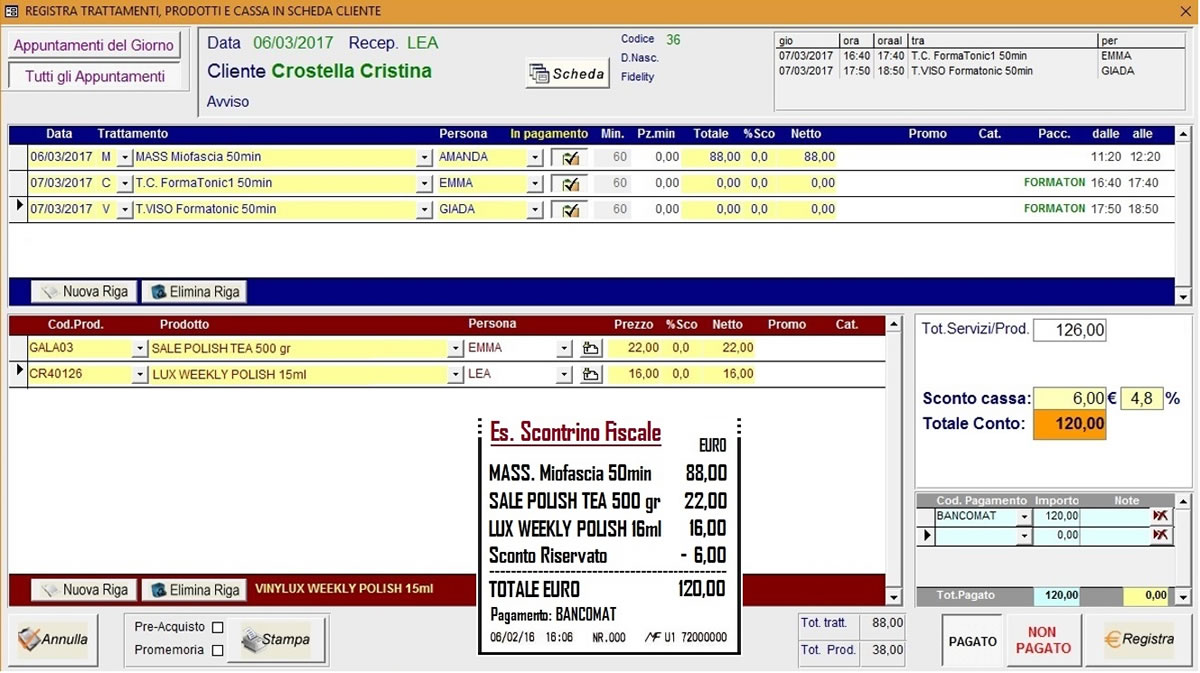
Task: Delete the BANCOMAT payment row
Action: [1160, 516]
